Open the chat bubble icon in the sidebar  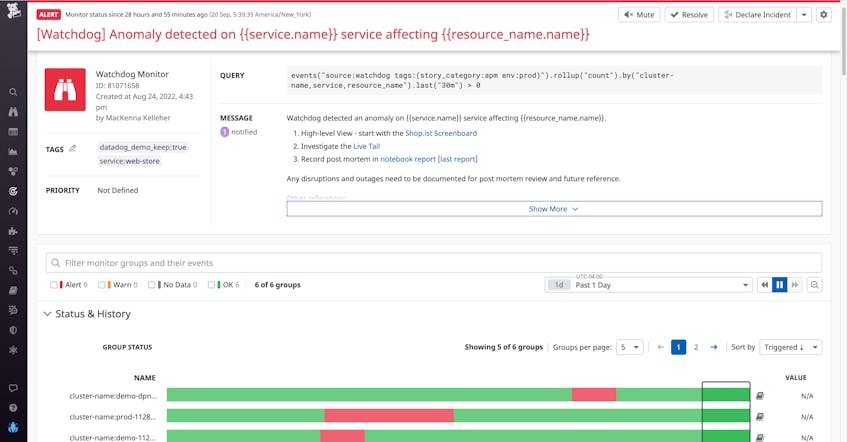pos(13,388)
